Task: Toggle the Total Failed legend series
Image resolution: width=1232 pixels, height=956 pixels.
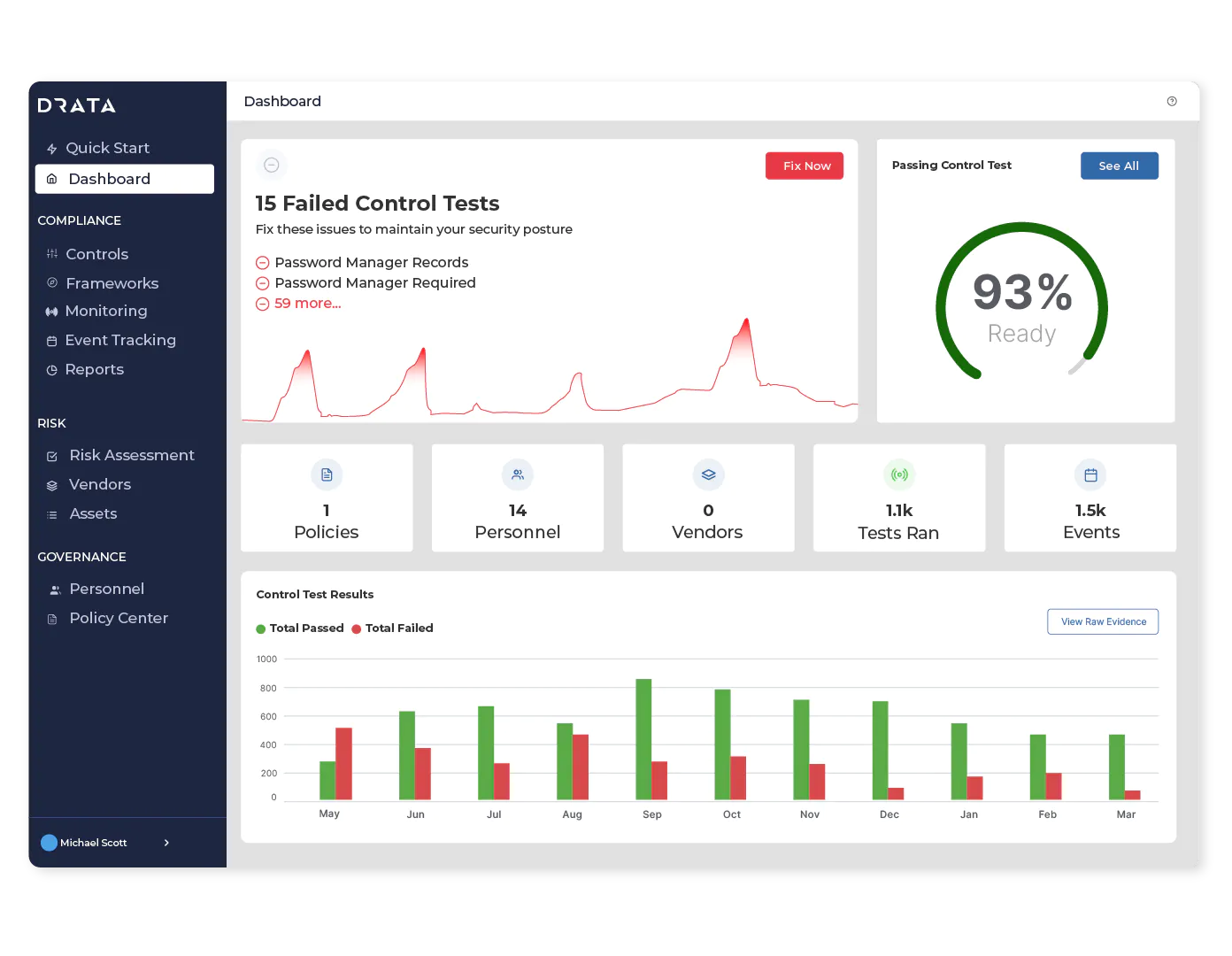Action: tap(393, 628)
